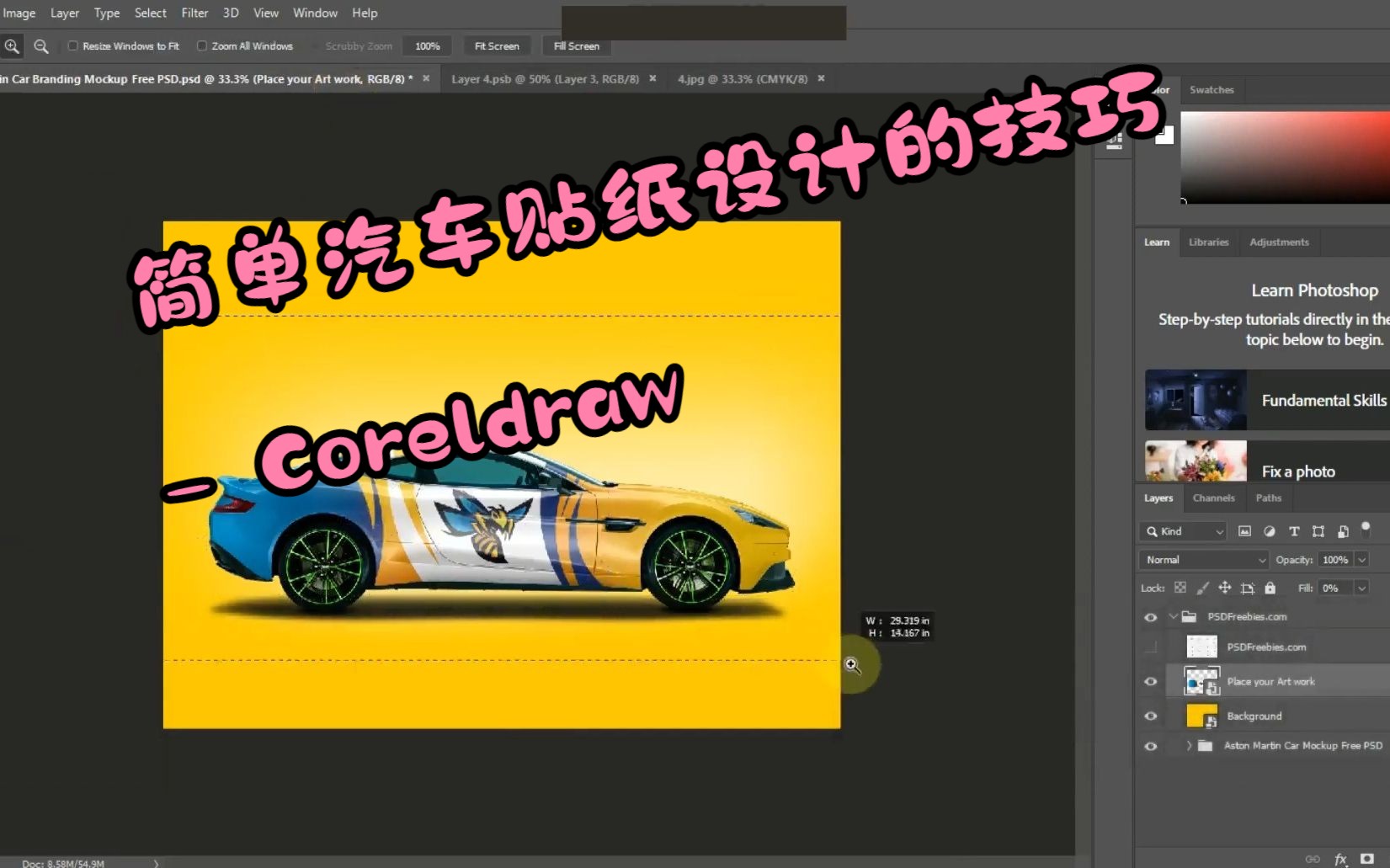Open the Window menu
Image resolution: width=1390 pixels, height=868 pixels.
pos(315,13)
